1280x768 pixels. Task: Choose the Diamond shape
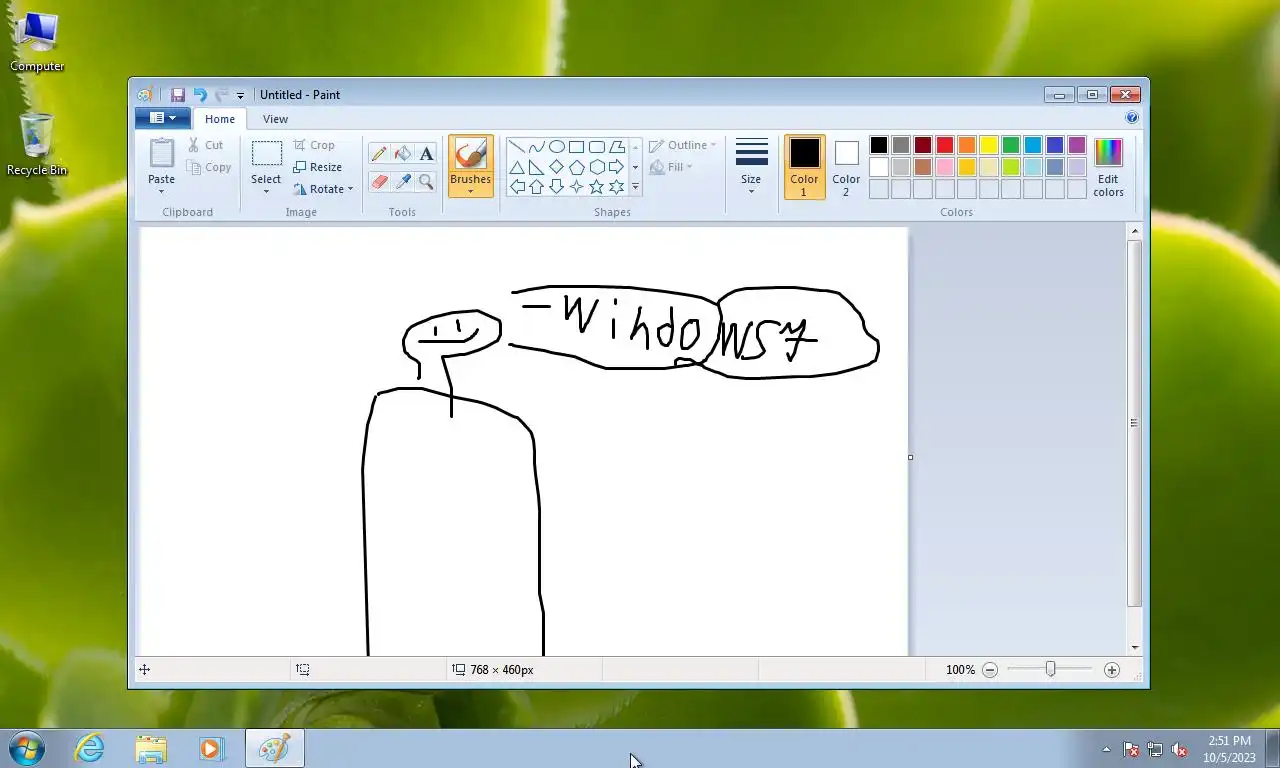click(x=557, y=167)
